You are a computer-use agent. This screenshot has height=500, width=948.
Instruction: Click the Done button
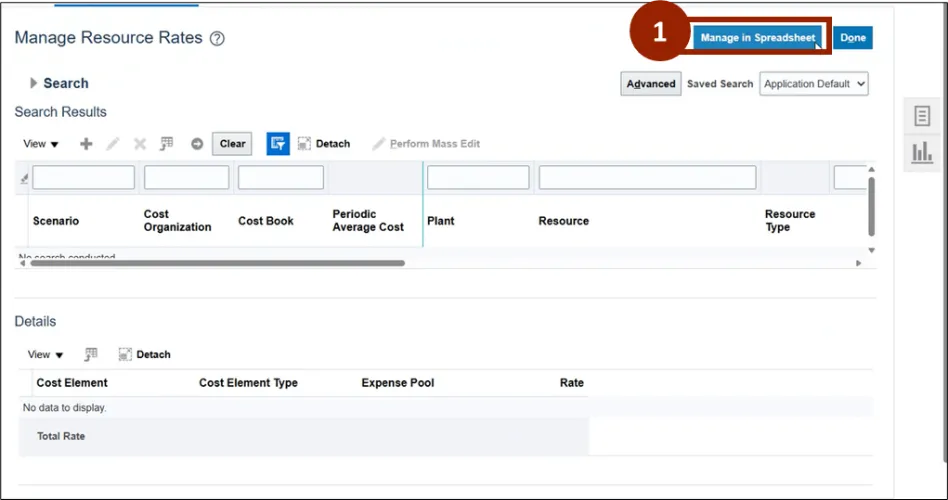click(852, 37)
